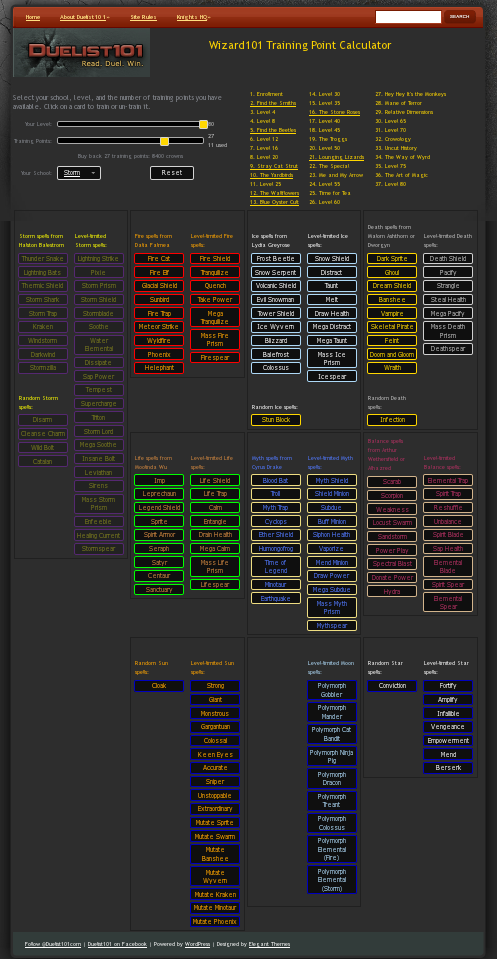Select the Wild Bolt spell card
Screen dimensions: 497x959
43,448
